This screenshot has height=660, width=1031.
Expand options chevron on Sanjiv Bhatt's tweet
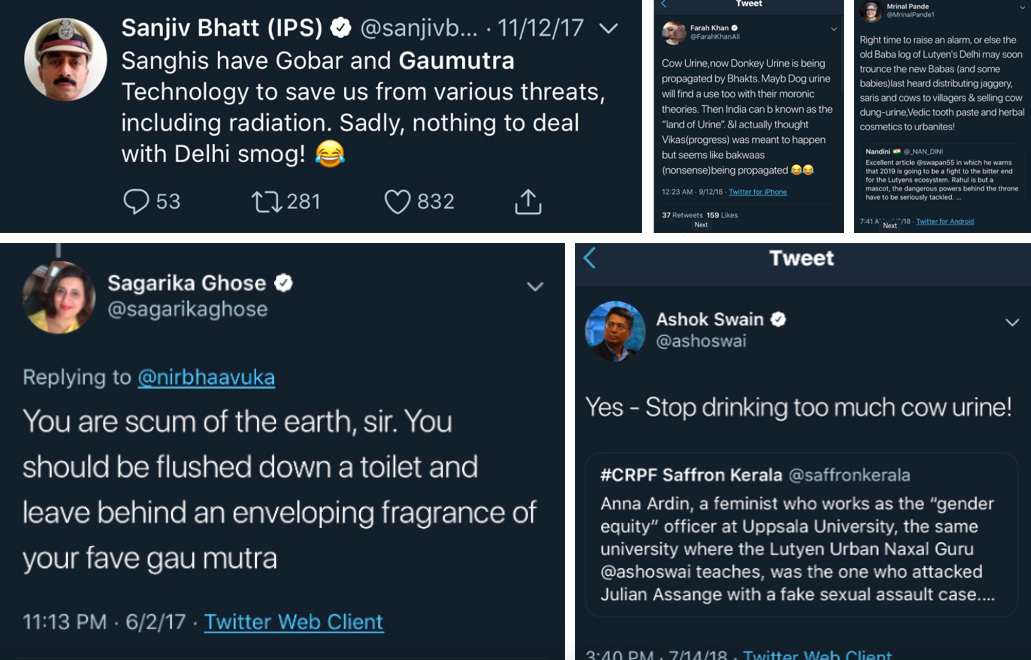coord(608,28)
